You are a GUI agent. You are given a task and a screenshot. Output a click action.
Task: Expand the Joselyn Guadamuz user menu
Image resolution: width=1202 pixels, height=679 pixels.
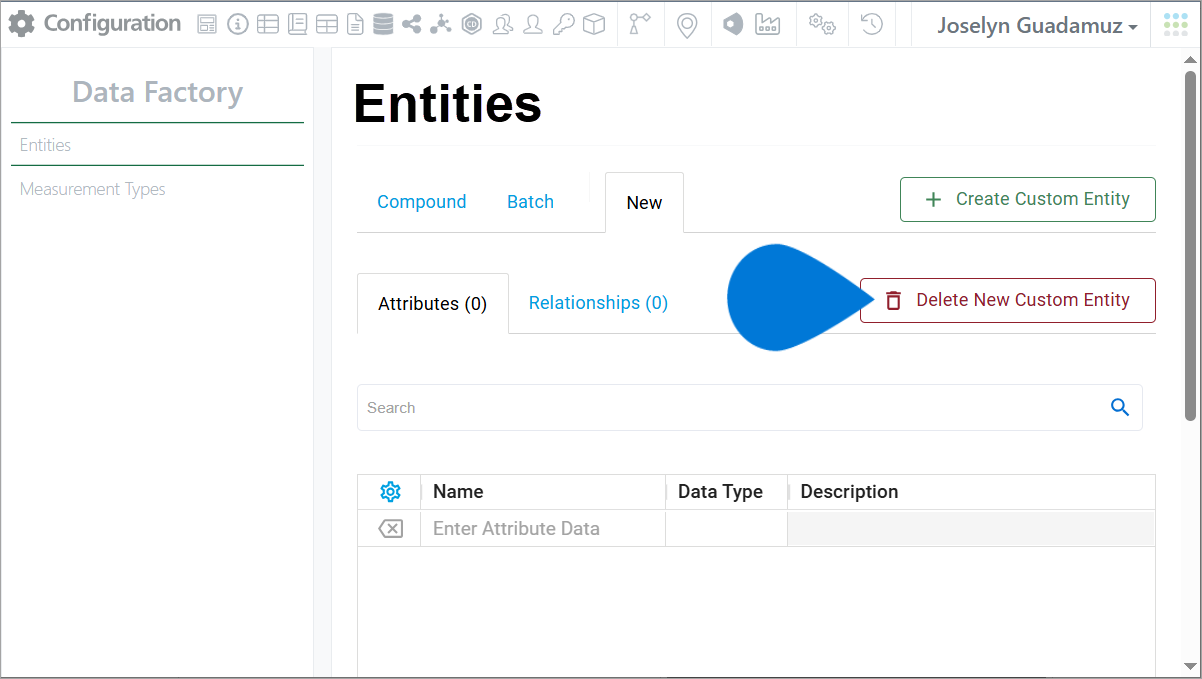1037,26
